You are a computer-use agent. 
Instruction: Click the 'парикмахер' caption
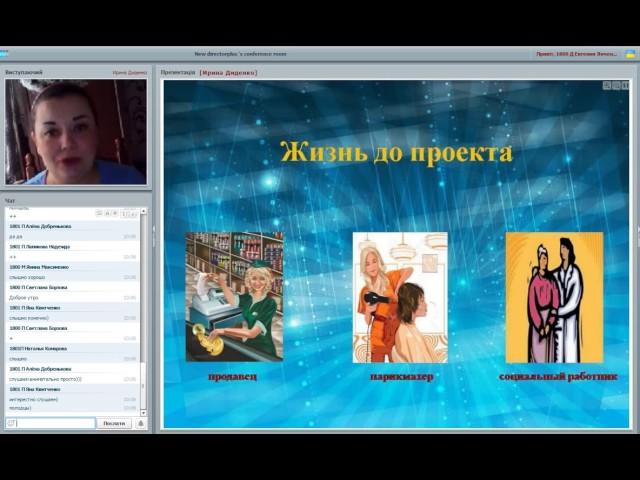click(x=402, y=376)
